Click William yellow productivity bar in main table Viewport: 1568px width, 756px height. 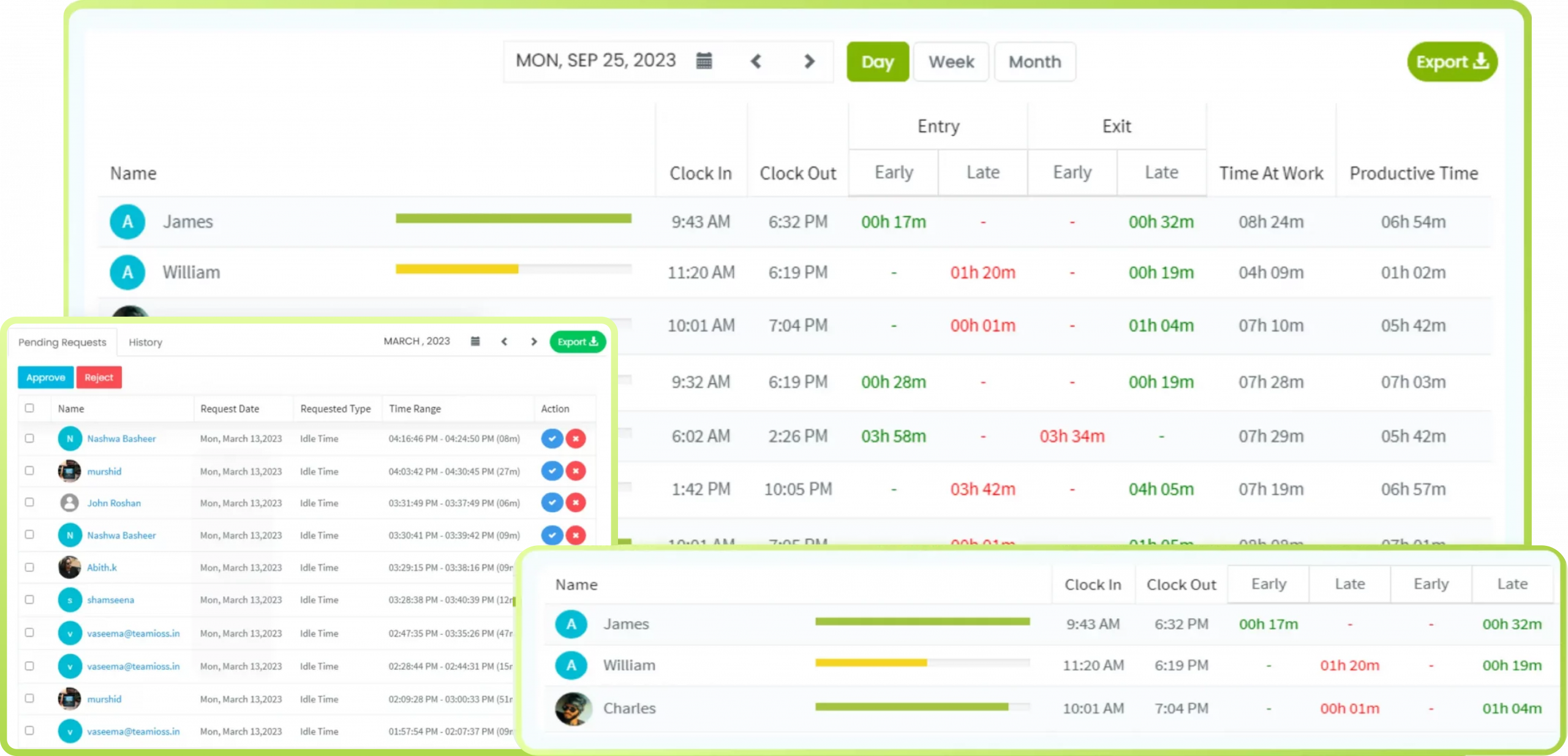tap(457, 269)
